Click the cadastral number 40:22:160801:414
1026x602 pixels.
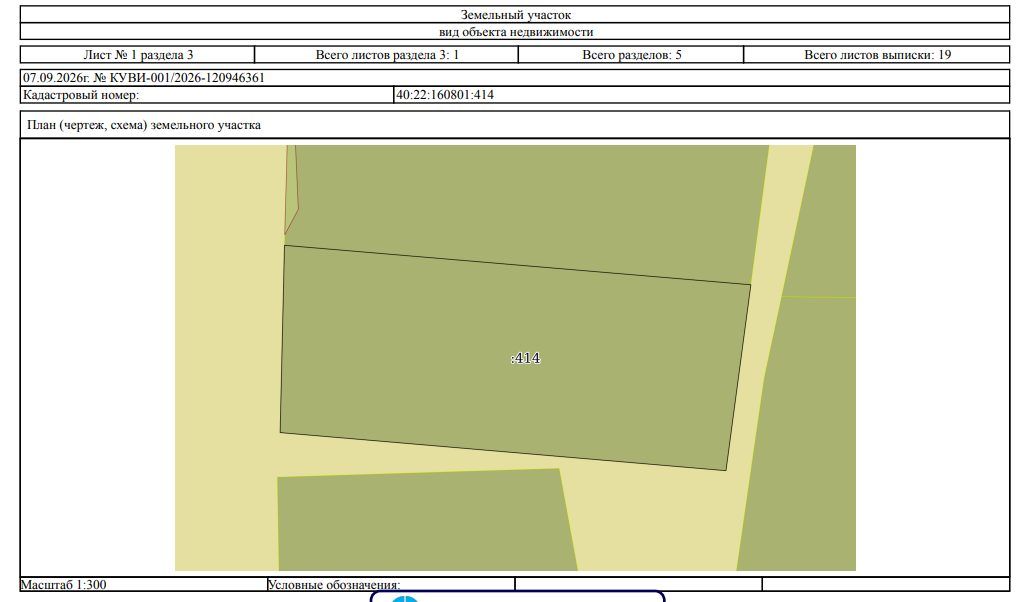coord(445,95)
